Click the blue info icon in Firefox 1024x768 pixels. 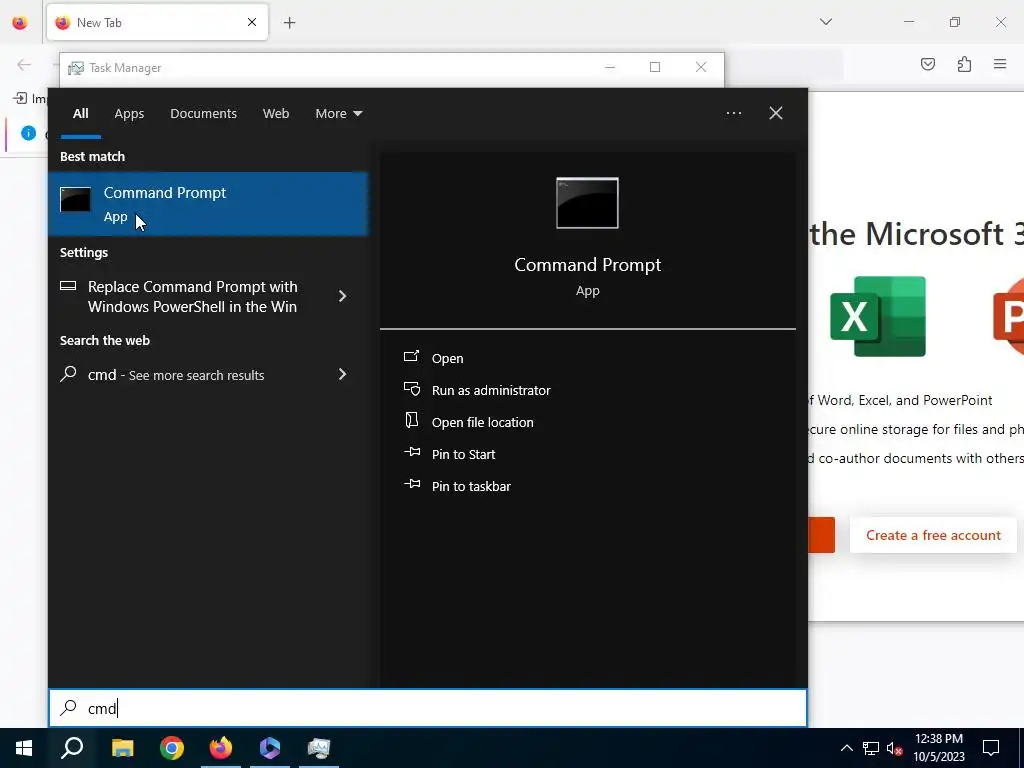point(28,133)
